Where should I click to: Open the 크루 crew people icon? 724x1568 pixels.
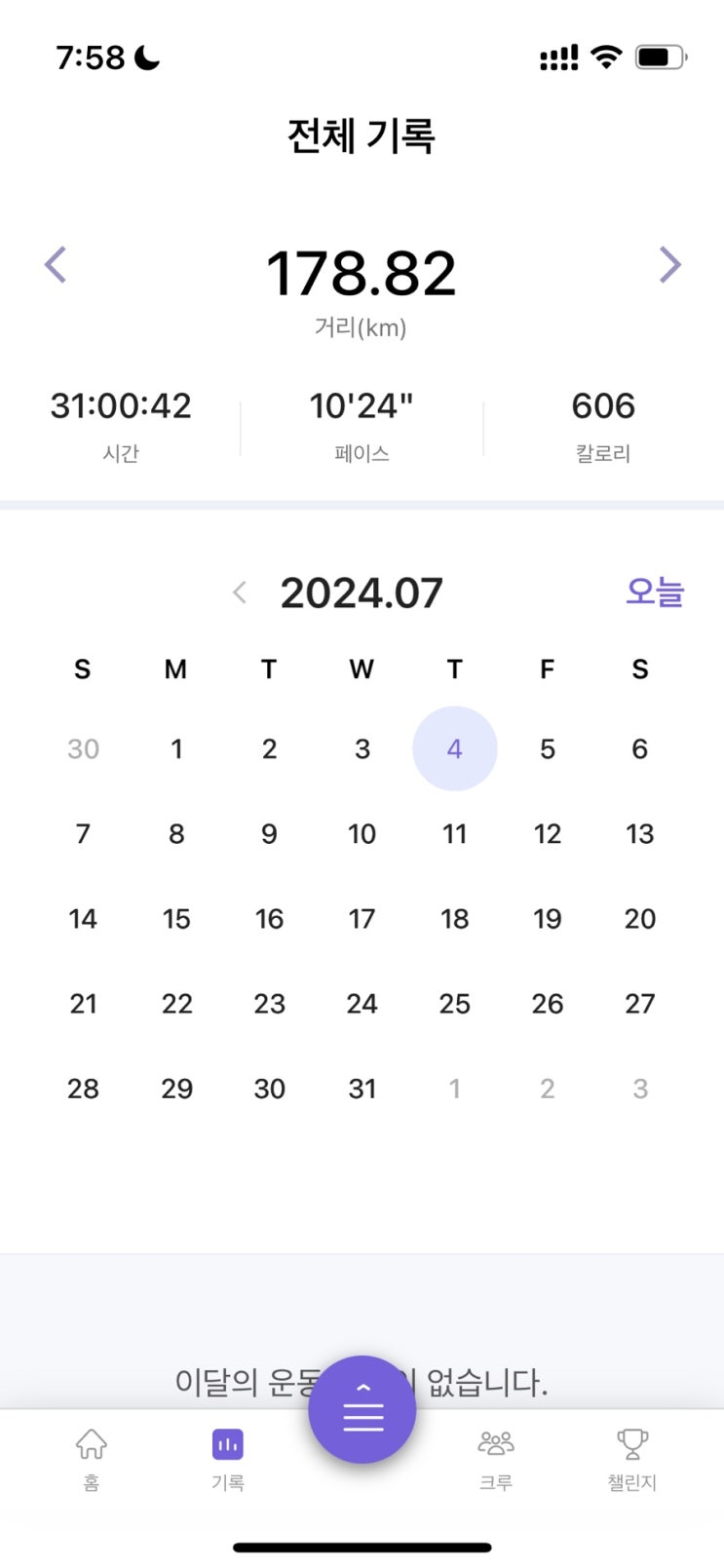coord(496,1443)
